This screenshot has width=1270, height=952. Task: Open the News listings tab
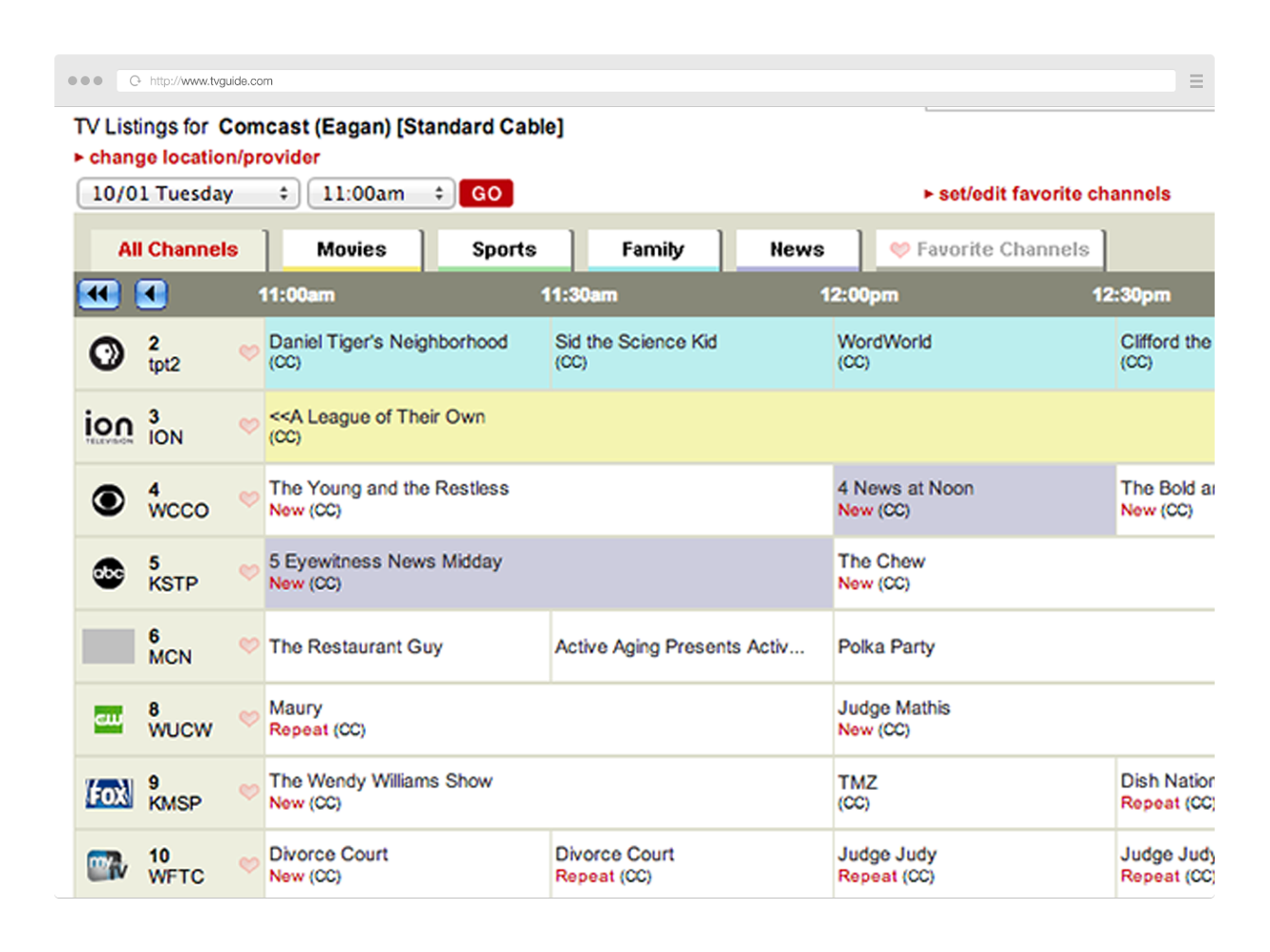797,249
